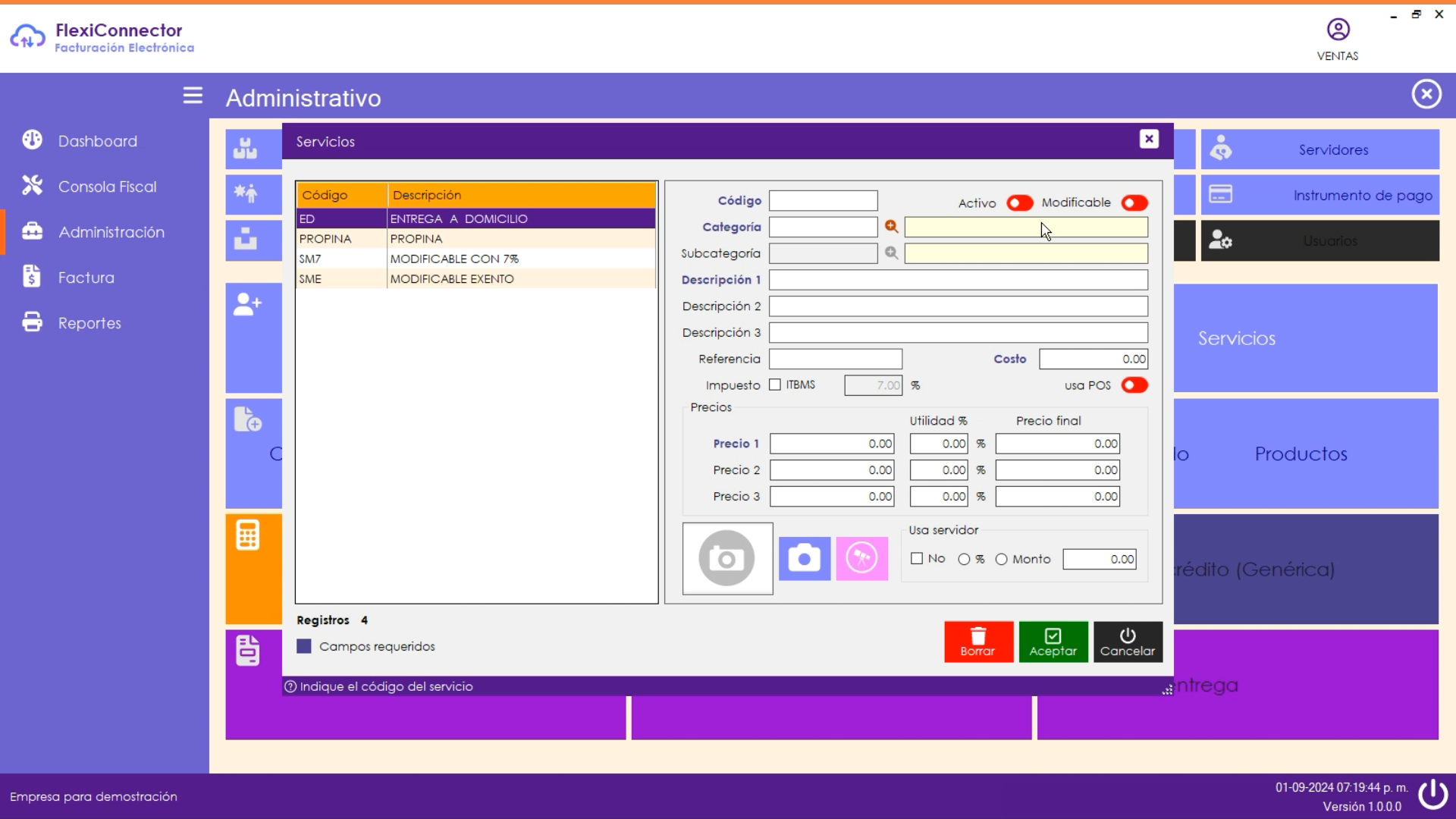
Task: Close the Administrativo panel with the circled X
Action: click(1426, 94)
